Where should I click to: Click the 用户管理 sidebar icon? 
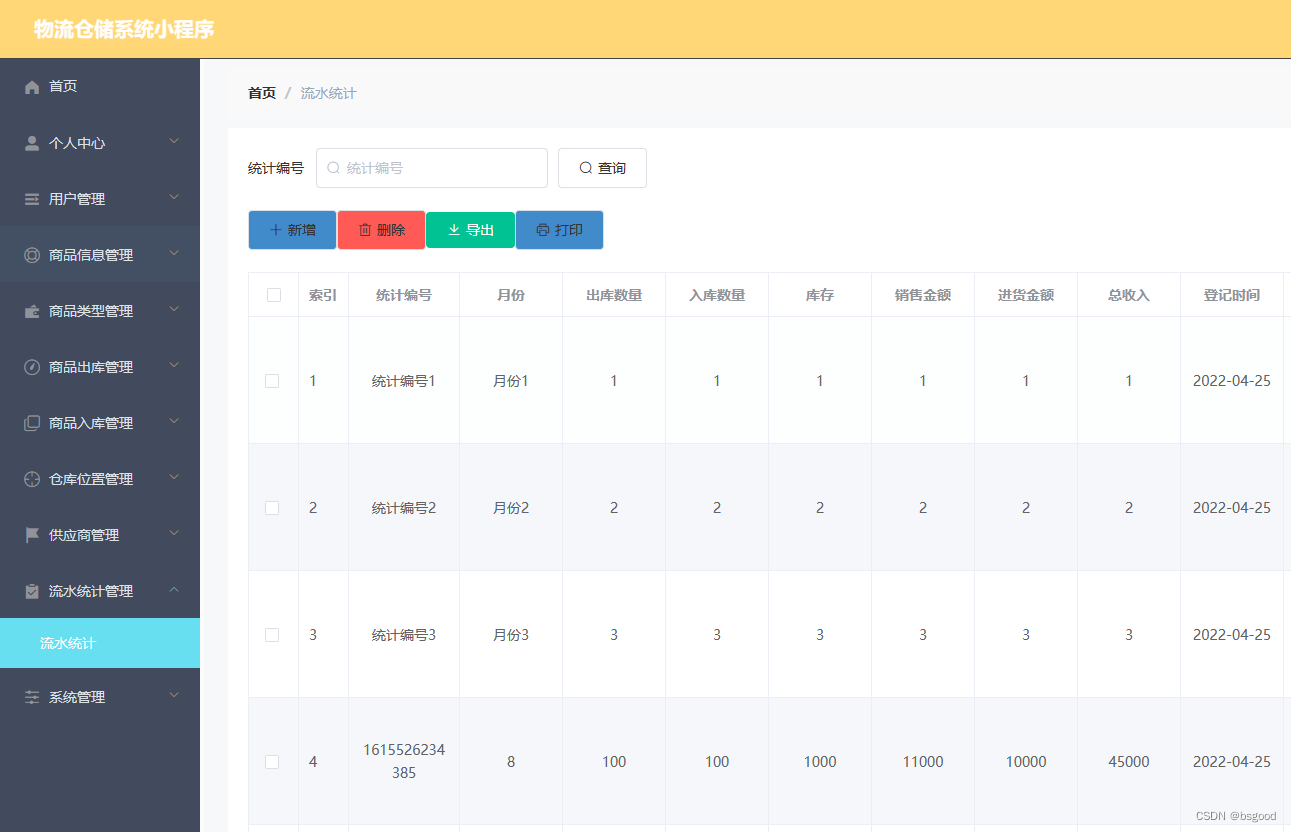tap(32, 199)
